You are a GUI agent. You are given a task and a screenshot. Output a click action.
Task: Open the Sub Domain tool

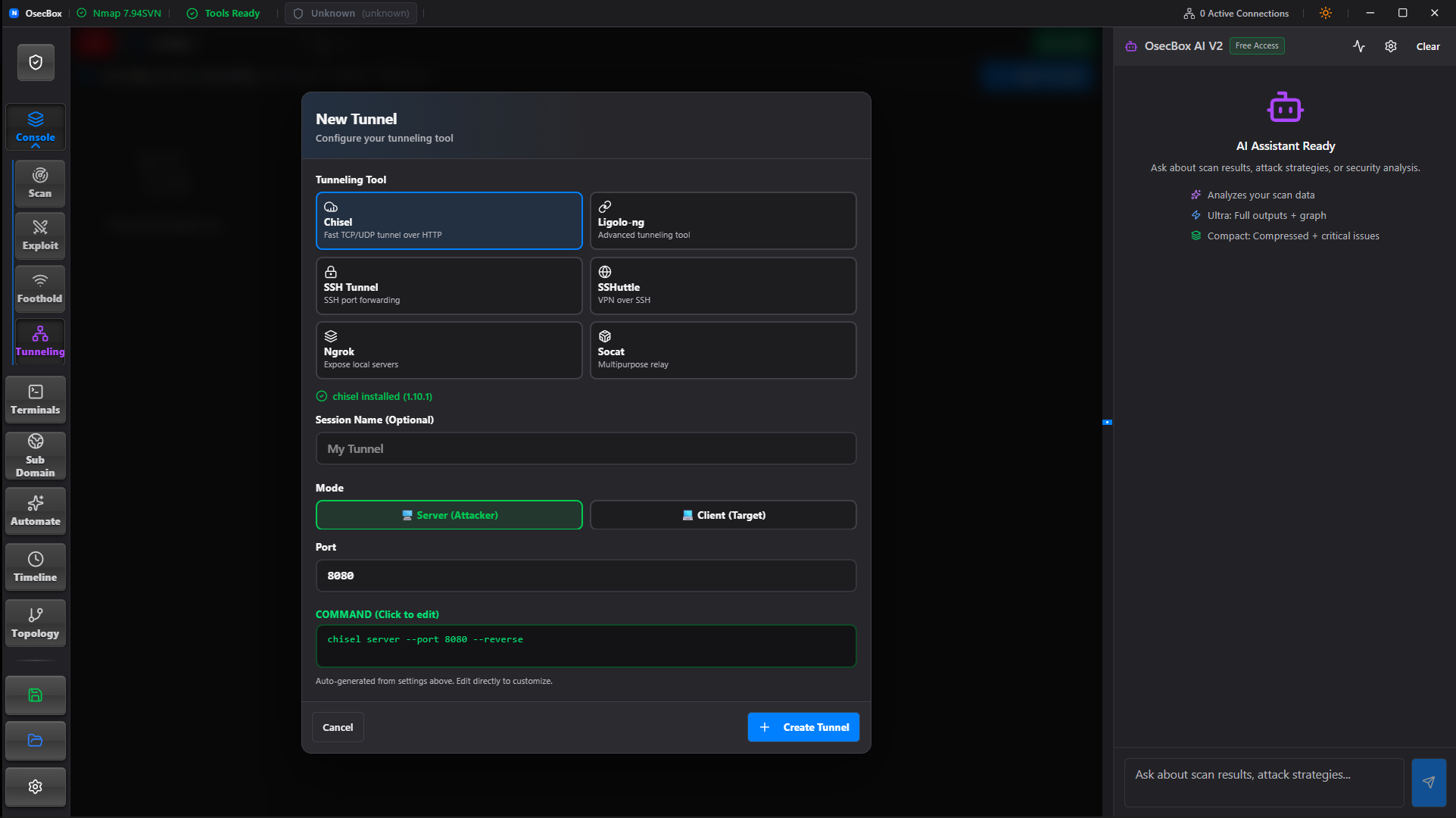pos(36,455)
